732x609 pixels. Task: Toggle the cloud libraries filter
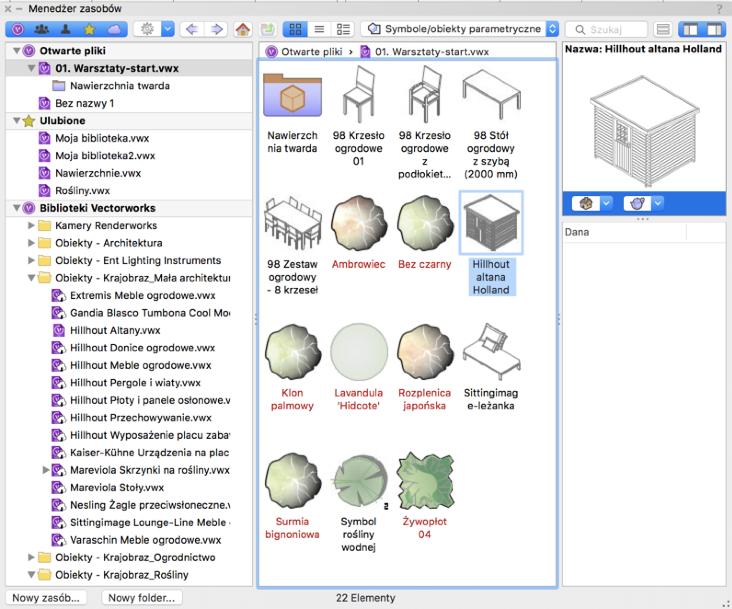click(114, 29)
